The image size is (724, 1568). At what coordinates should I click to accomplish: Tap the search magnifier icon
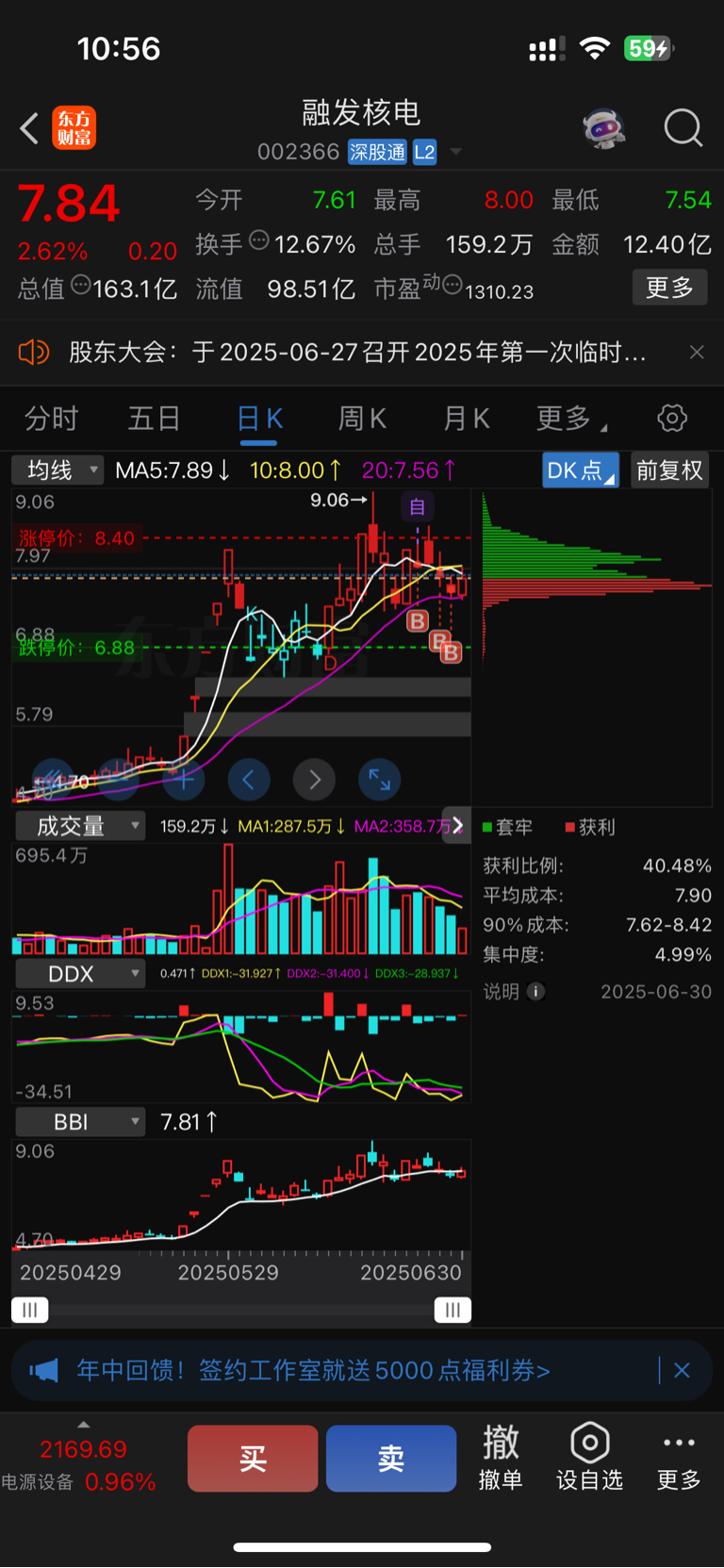pyautogui.click(x=683, y=127)
